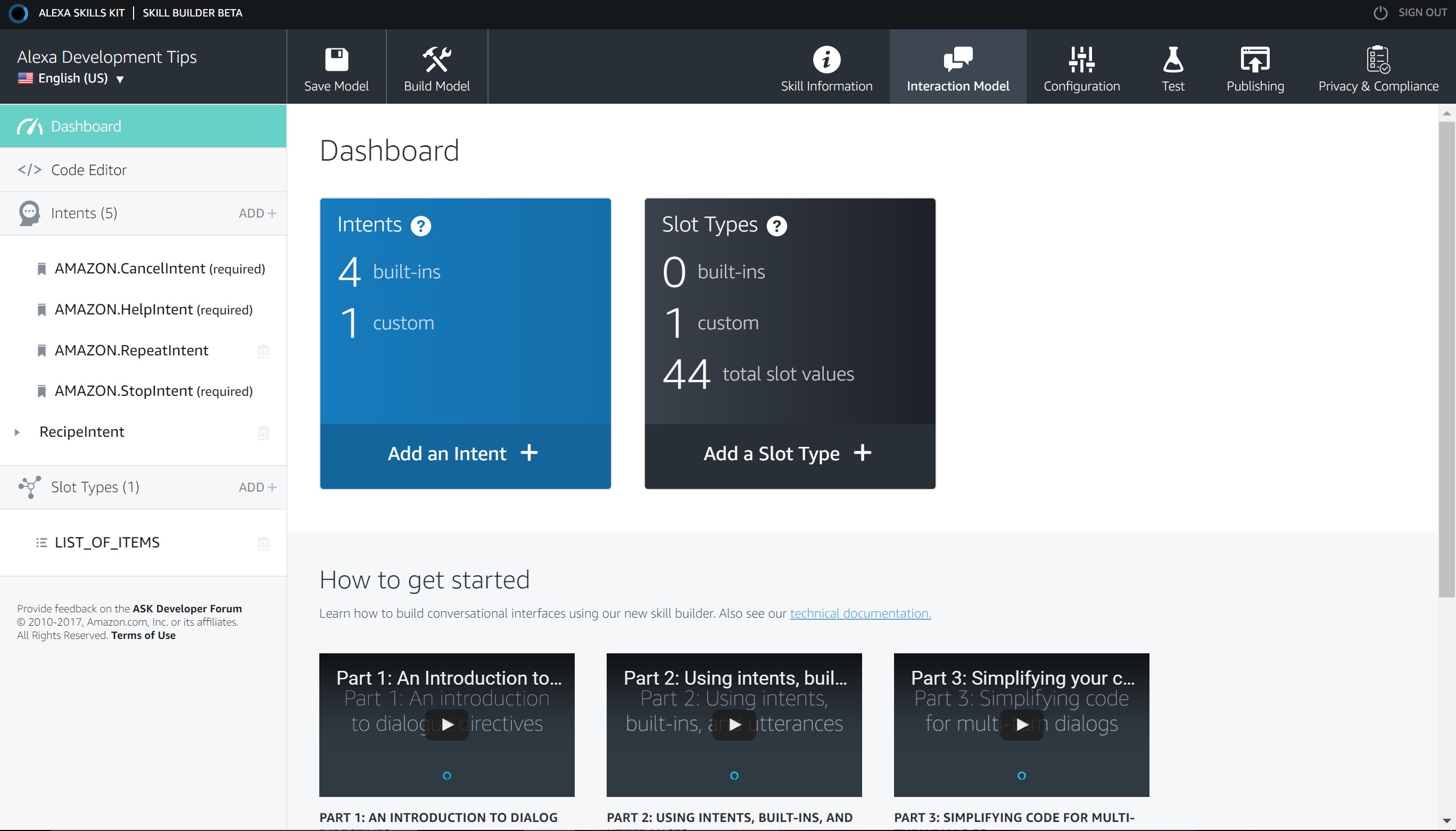Open the Test flask icon
Viewport: 1456px width, 831px height.
[x=1173, y=60]
